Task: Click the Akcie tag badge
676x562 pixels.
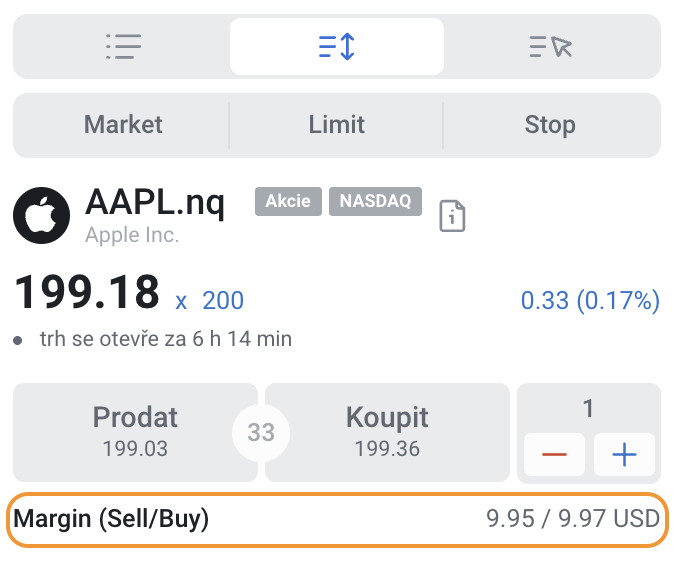Action: (288, 201)
